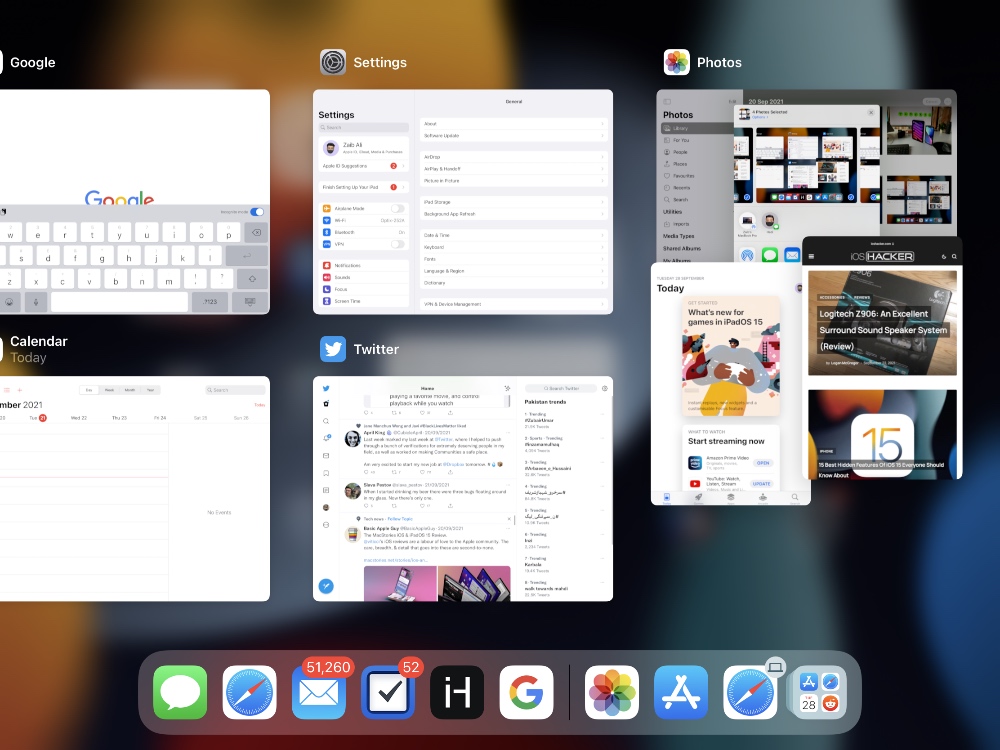Toggle incognito mode switch above Google keyboard
Image resolution: width=1000 pixels, height=750 pixels.
click(x=257, y=212)
